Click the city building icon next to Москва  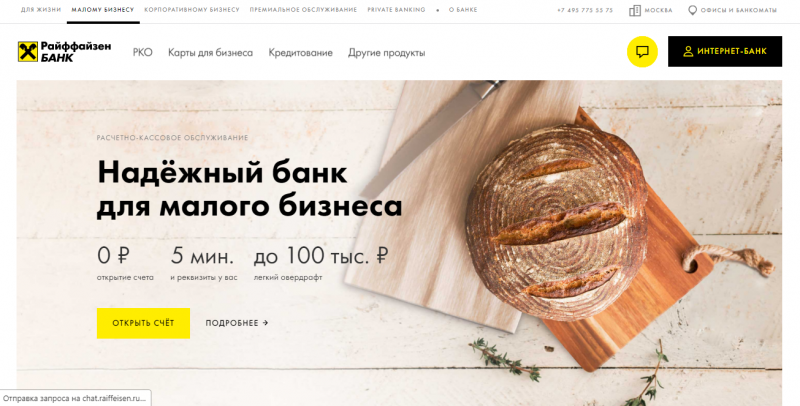coord(635,10)
